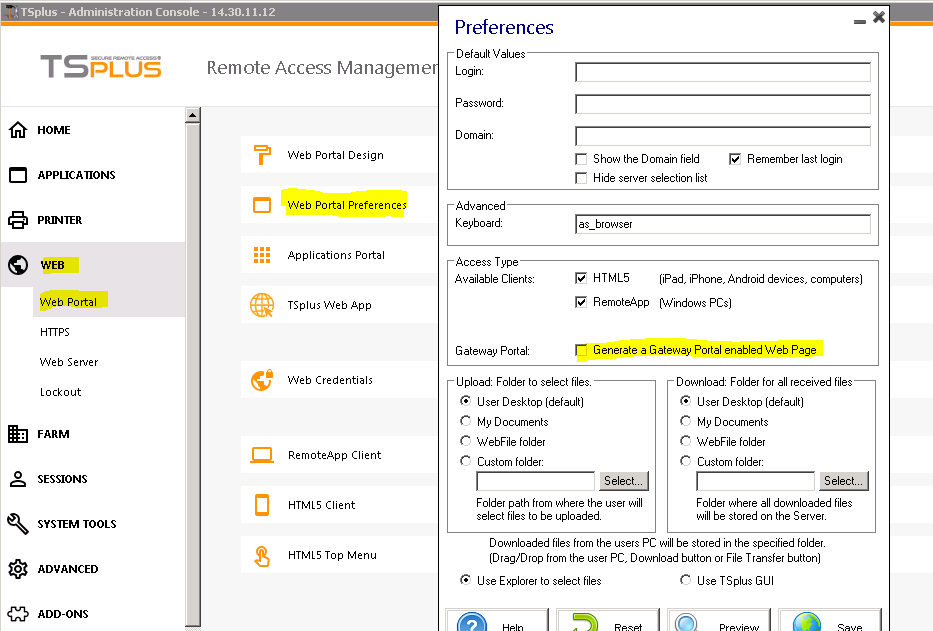The width and height of the screenshot is (933, 631).
Task: Select HTTPS under the Web menu
Action: (x=55, y=332)
